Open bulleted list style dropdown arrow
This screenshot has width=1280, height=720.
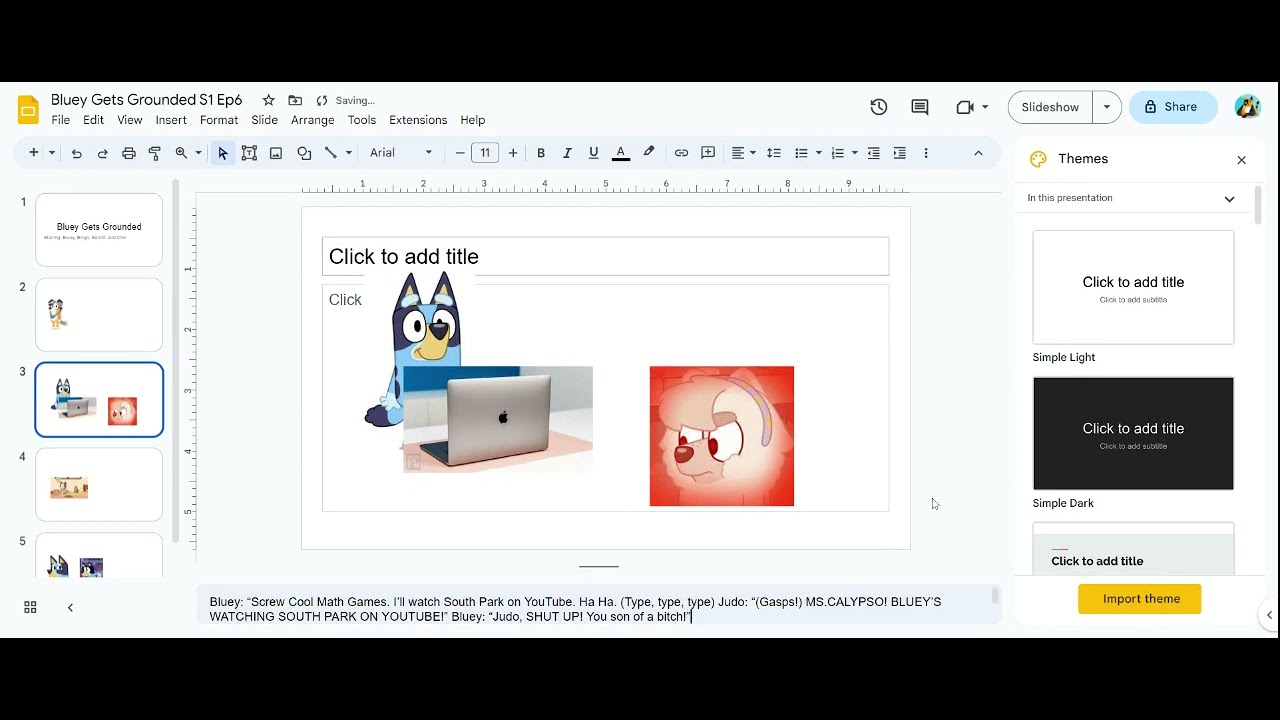818,153
